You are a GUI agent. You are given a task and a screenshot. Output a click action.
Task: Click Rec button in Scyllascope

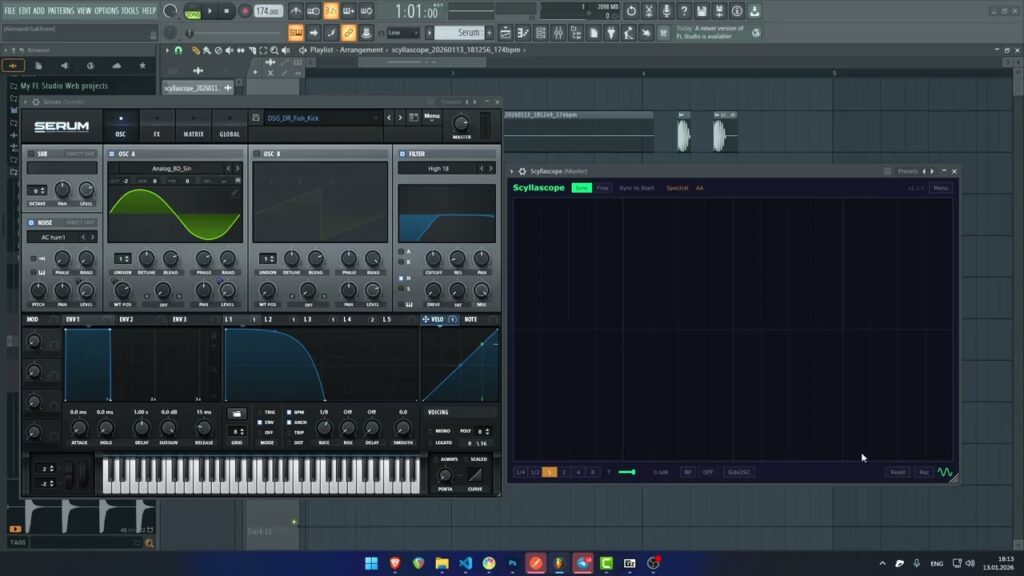924,472
